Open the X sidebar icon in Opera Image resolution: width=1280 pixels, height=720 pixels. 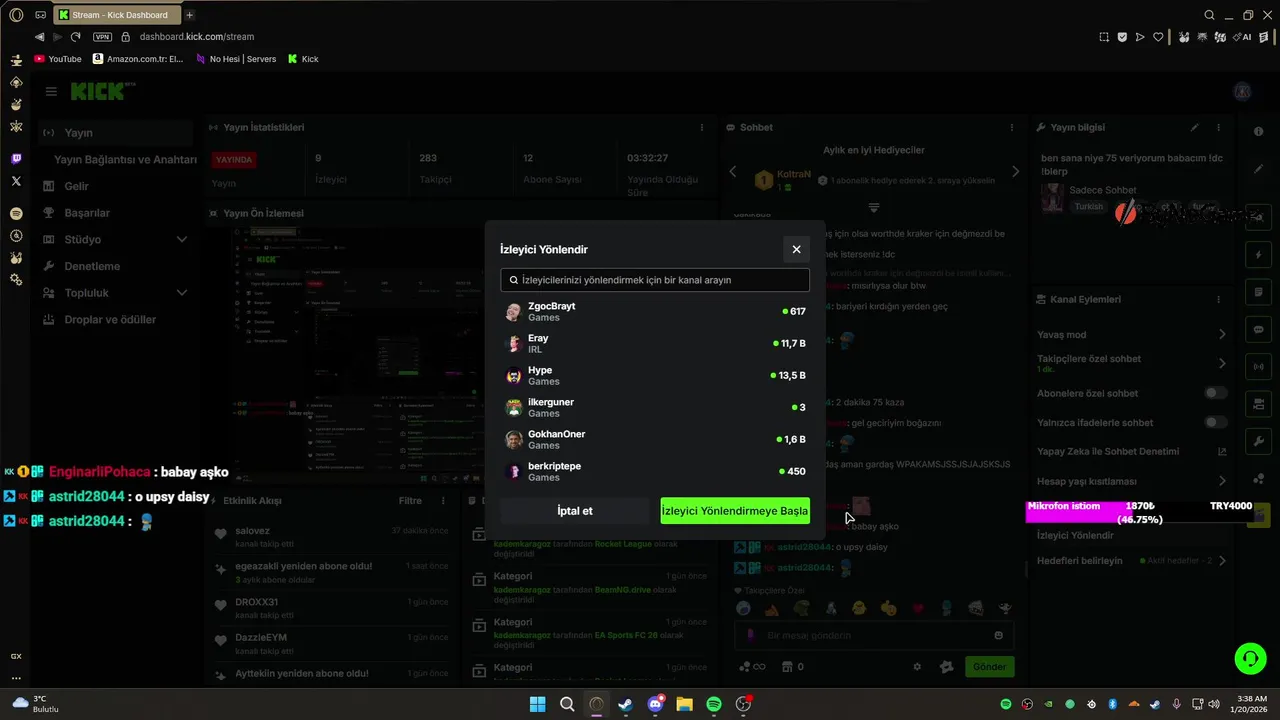coord(16,181)
